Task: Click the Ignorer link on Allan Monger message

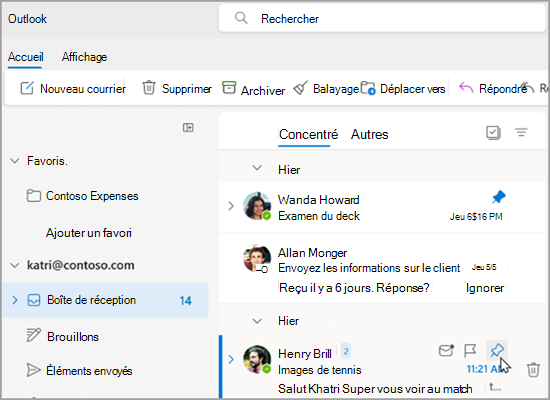Action: click(x=485, y=288)
